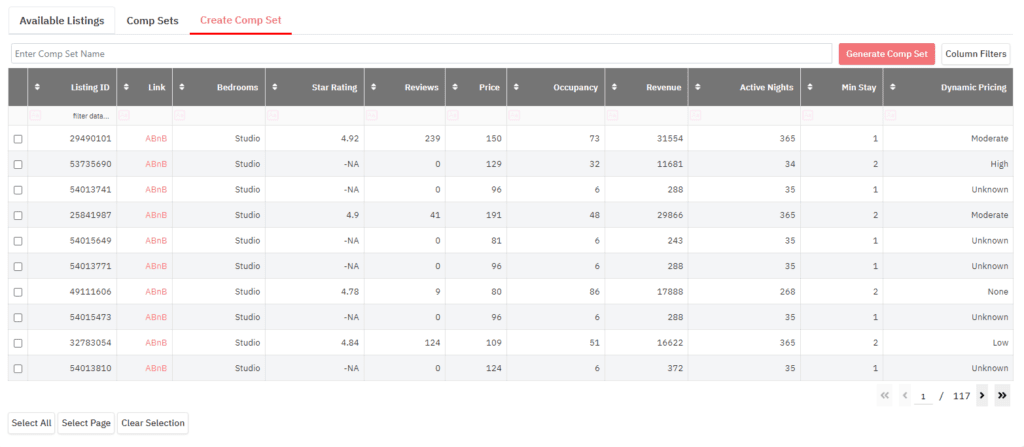Check the box for listing 54013810
The height and width of the screenshot is (447, 1024).
[18, 369]
